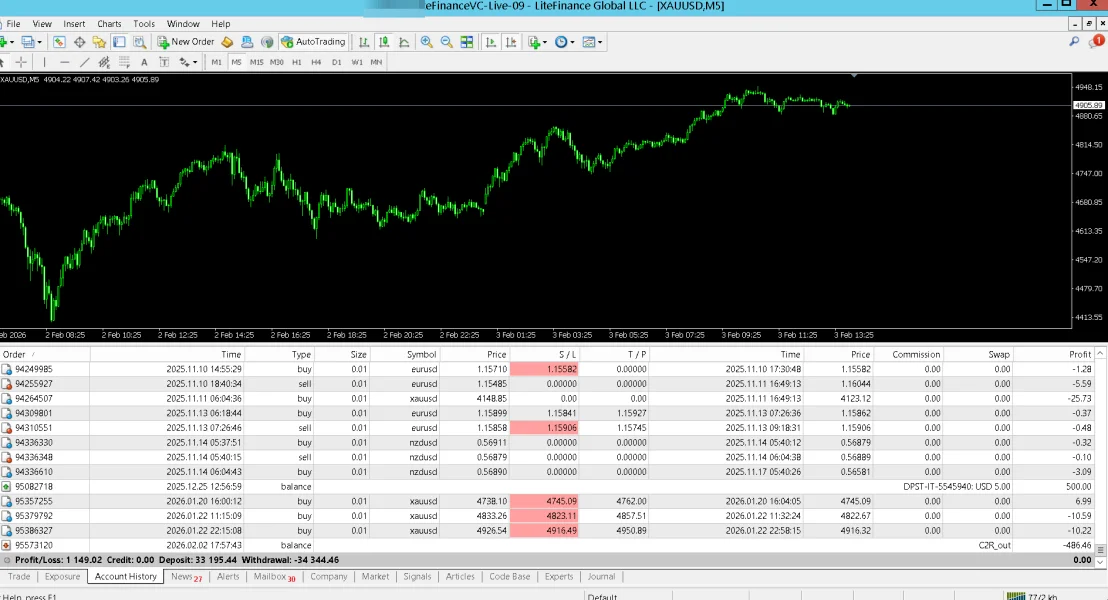
Task: Click the New Order toolbar button
Action: point(186,42)
